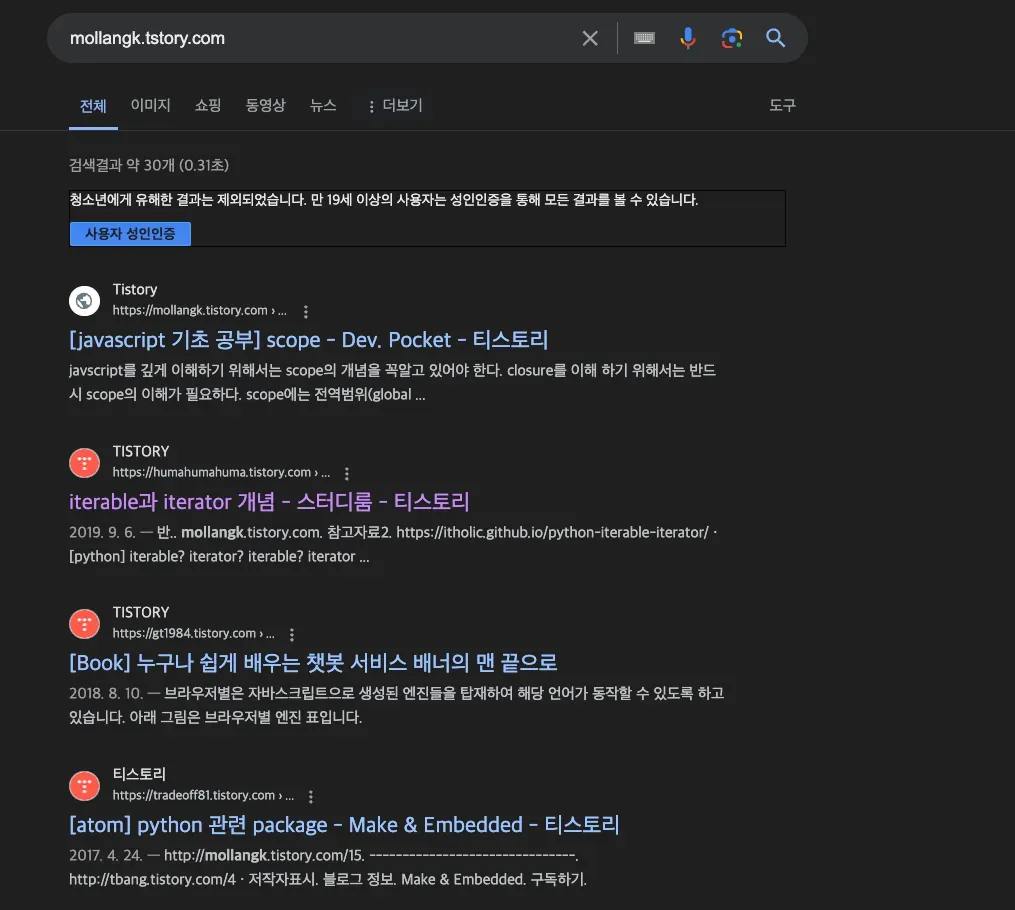Image resolution: width=1015 pixels, height=910 pixels.
Task: Click the Tistory favicon for humahumahuma result
Action: tap(84, 463)
